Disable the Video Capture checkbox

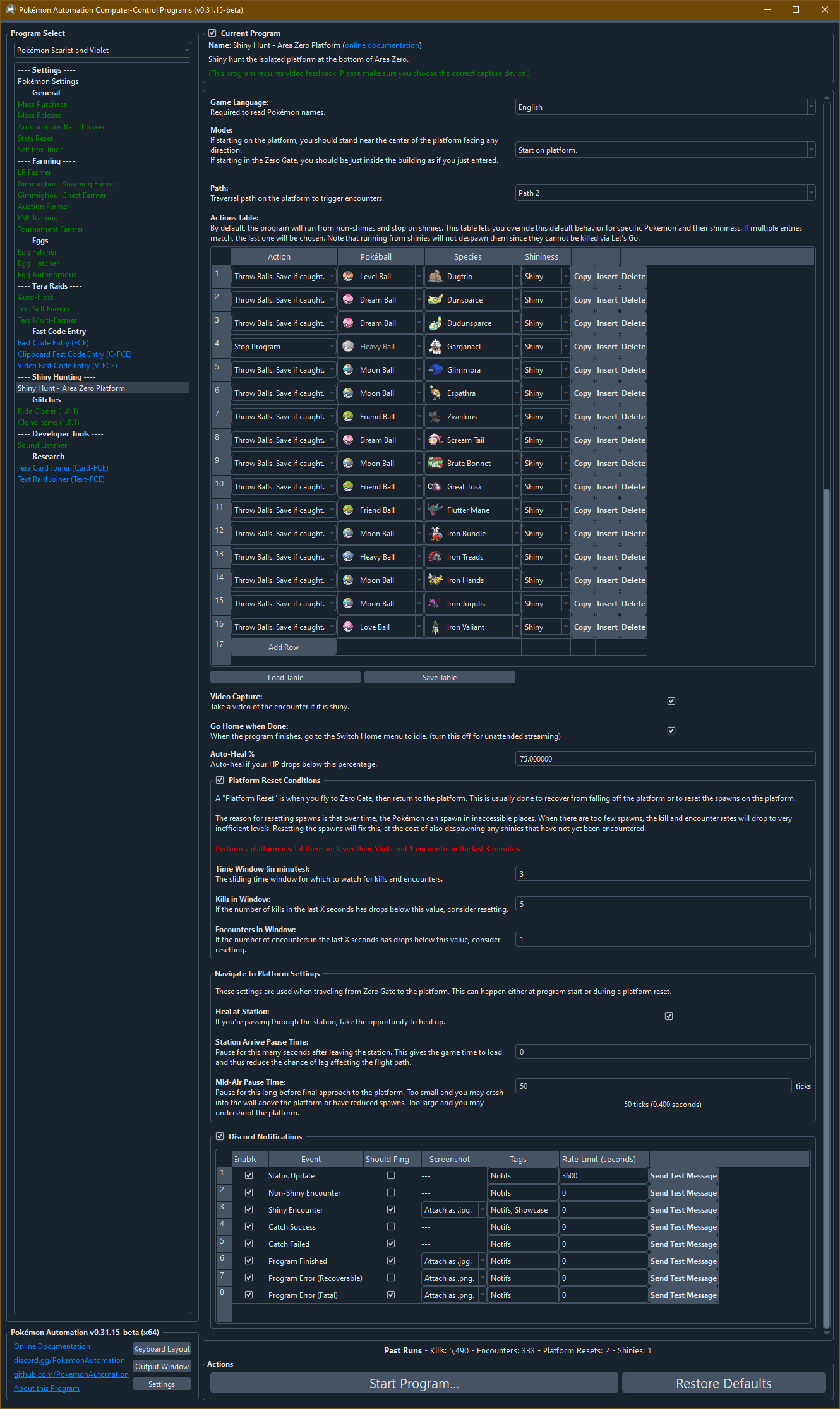[671, 701]
